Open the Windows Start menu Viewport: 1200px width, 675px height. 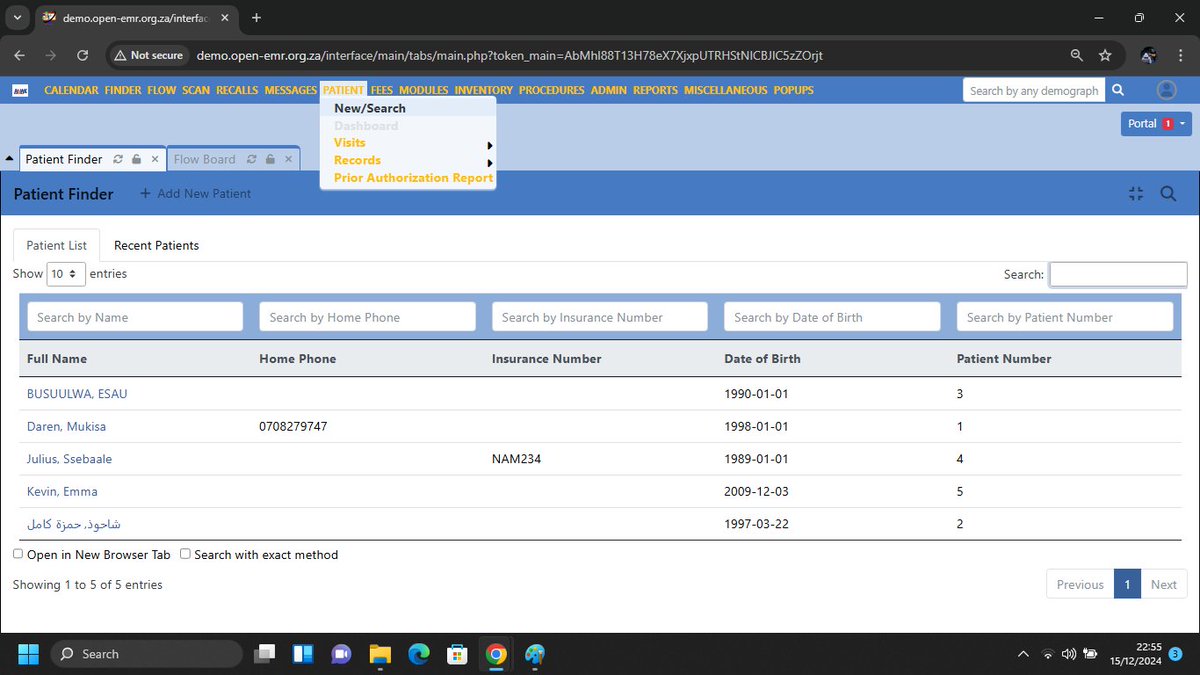pyautogui.click(x=28, y=654)
